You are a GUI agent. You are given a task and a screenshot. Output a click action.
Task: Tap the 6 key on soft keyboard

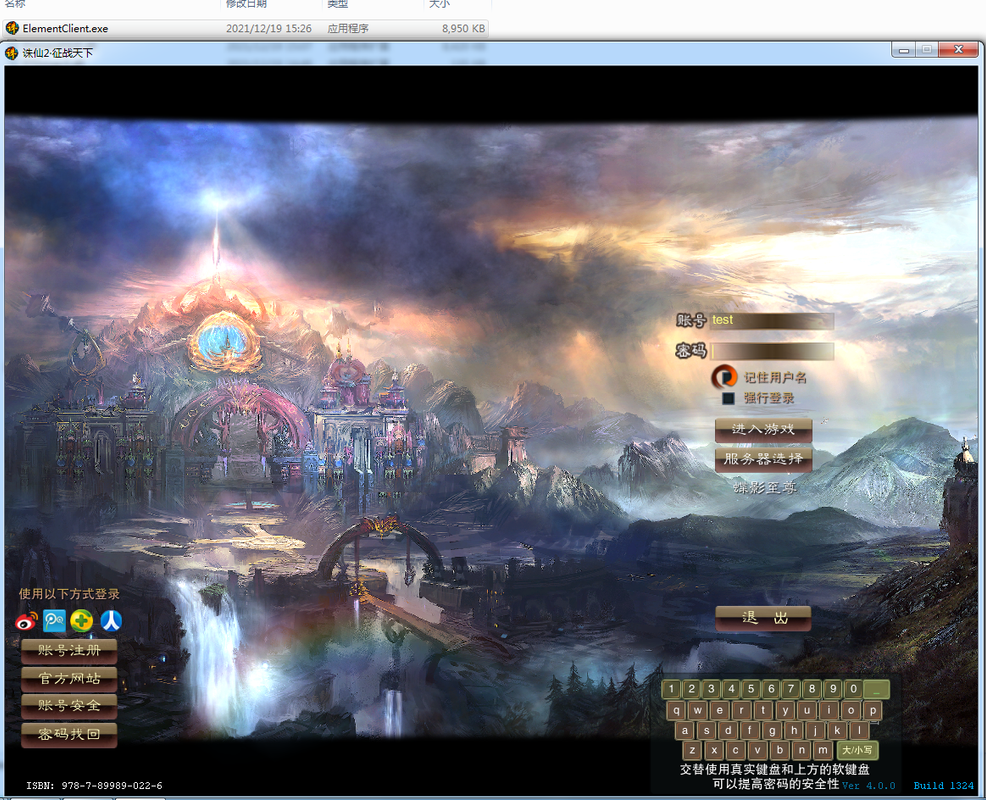(x=772, y=689)
